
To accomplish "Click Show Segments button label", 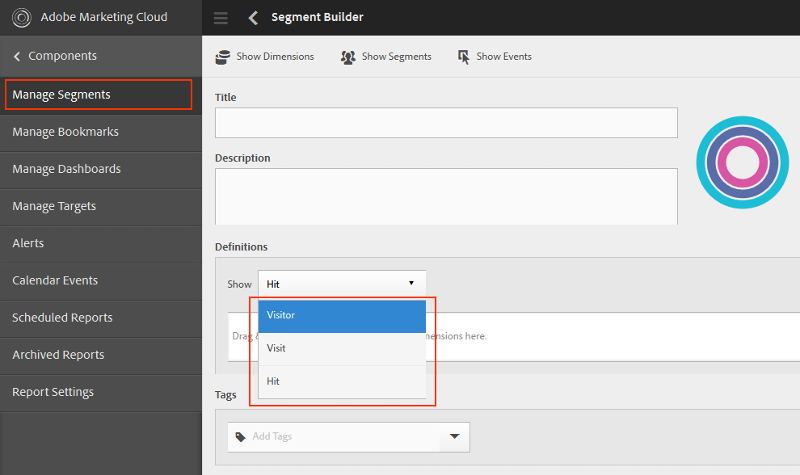I will coord(396,57).
